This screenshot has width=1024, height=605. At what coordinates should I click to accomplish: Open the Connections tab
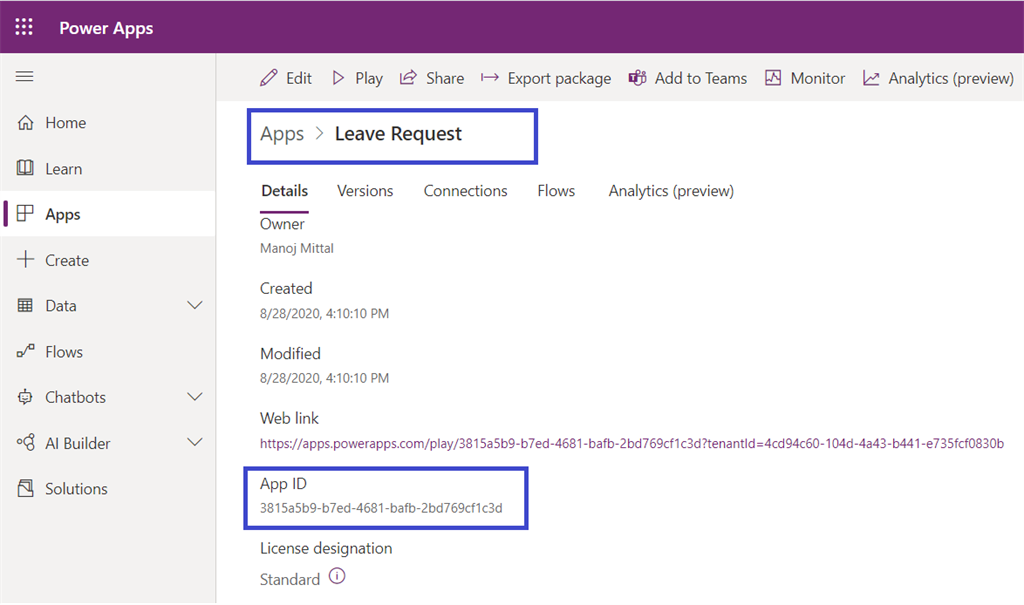(x=465, y=190)
